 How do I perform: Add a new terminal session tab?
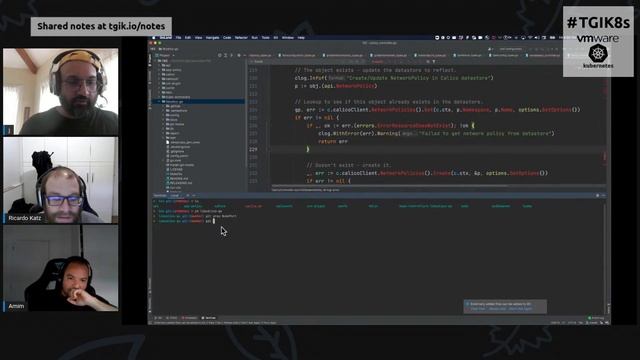coord(188,196)
